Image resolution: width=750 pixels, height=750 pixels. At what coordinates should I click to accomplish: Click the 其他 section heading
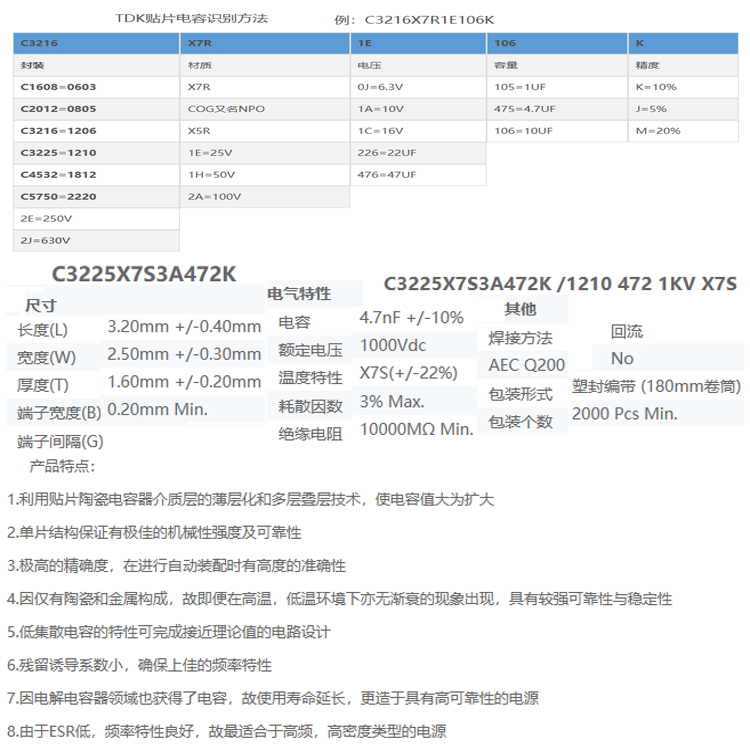coord(520,309)
